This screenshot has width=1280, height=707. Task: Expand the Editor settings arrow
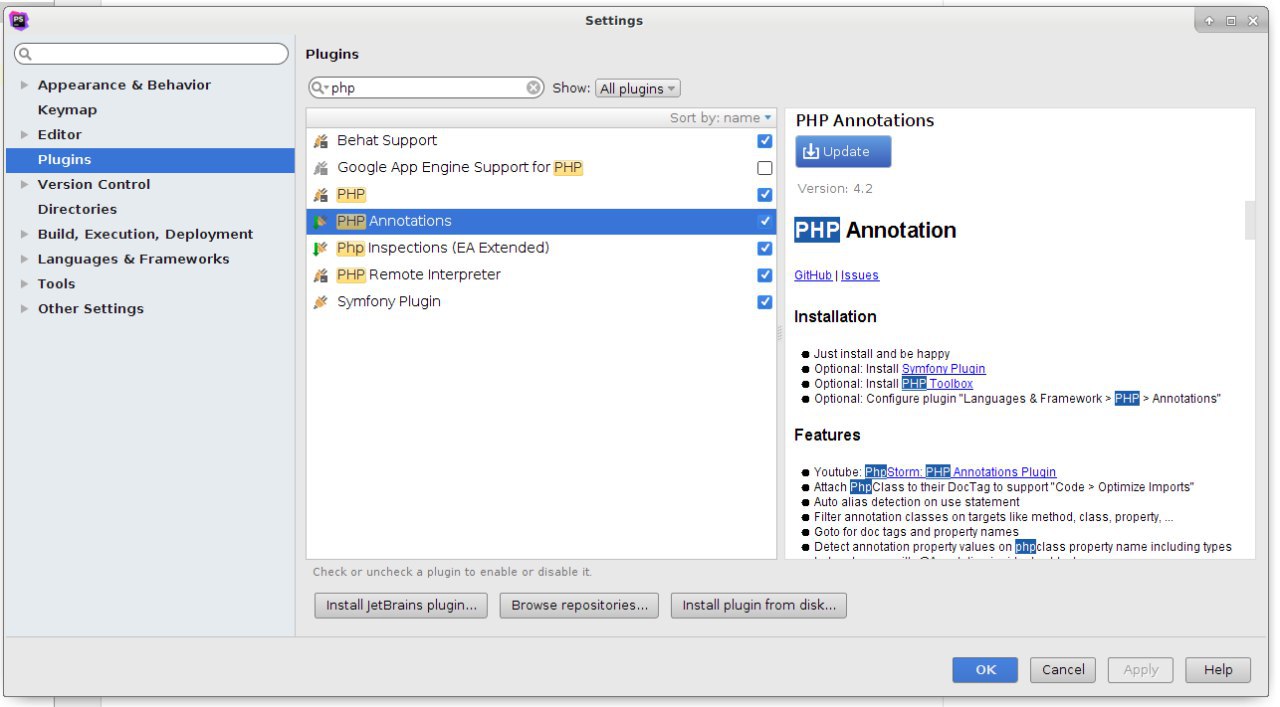tap(24, 135)
